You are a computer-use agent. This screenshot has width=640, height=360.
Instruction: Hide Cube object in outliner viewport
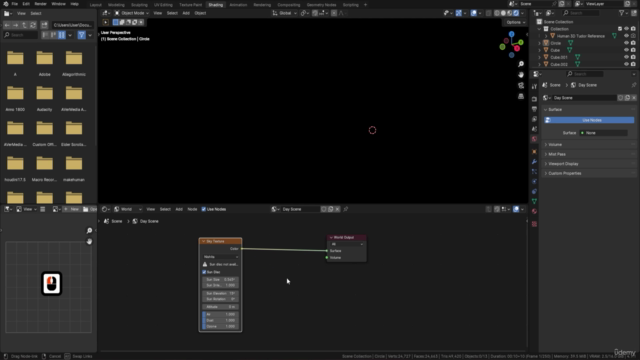(626, 50)
